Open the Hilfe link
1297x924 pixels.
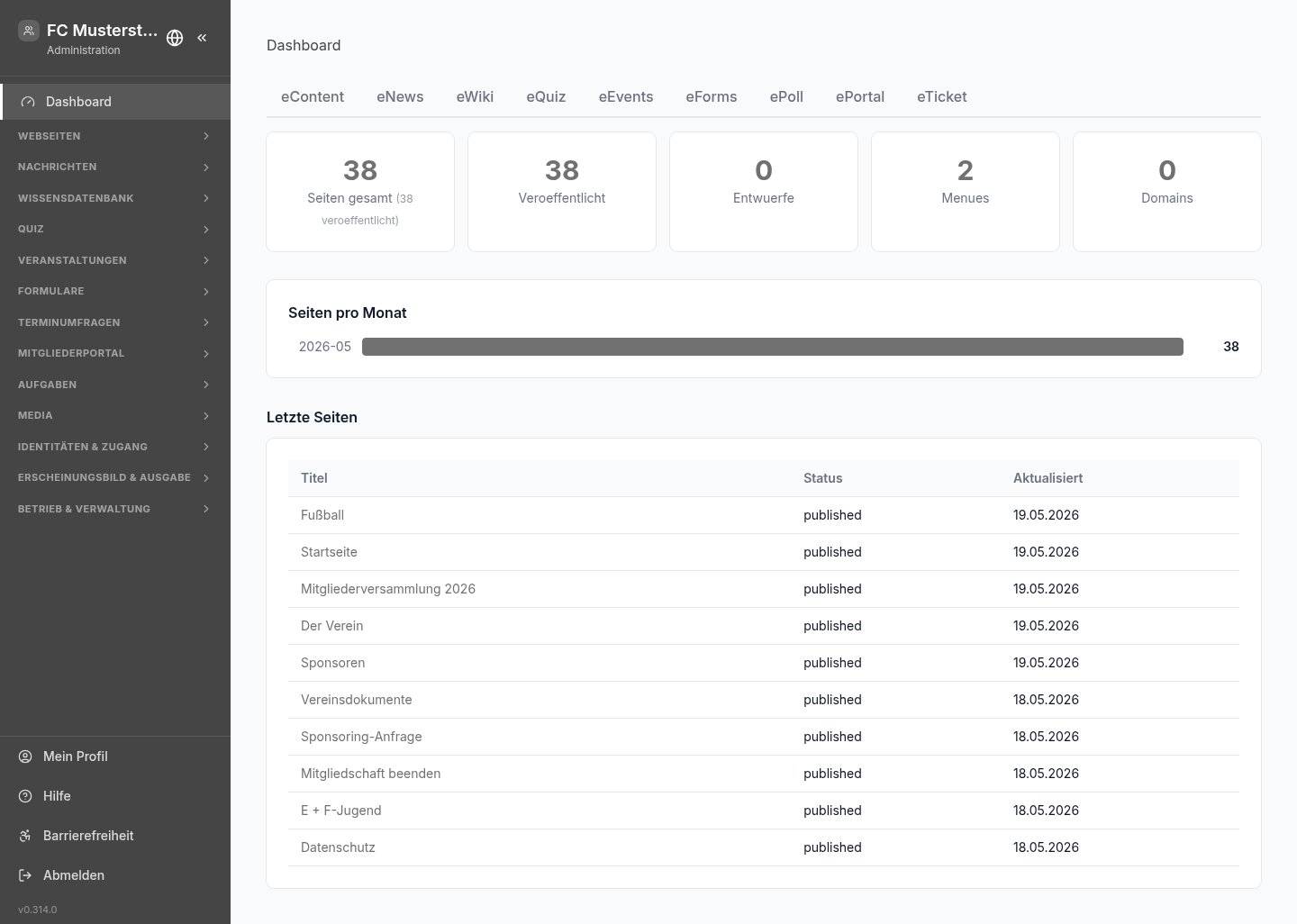pos(115,796)
